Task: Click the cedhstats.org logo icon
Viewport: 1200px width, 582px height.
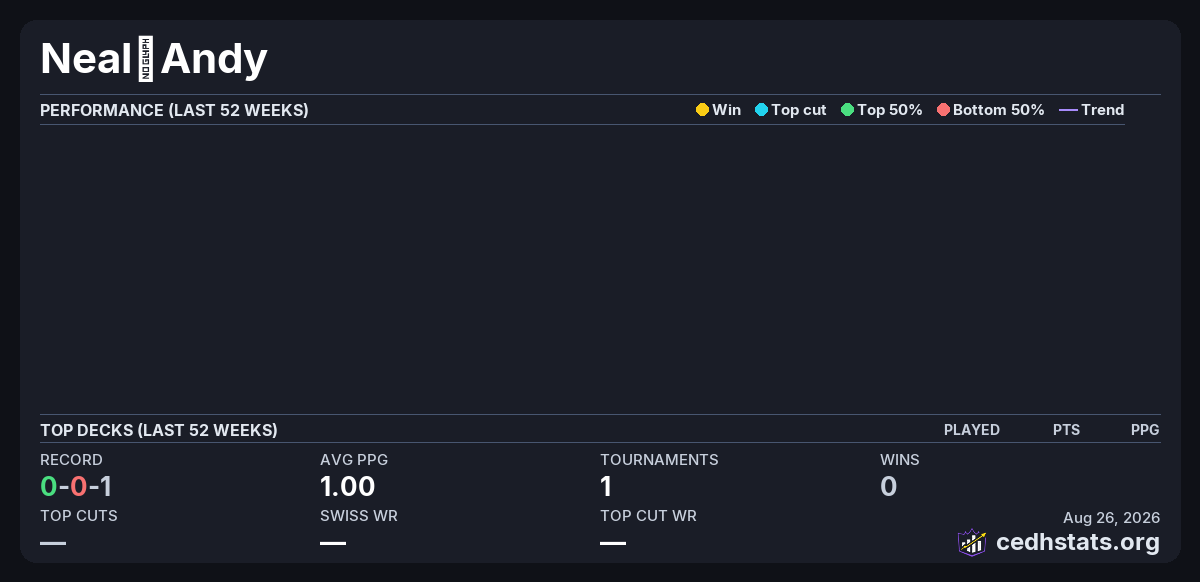Action: point(972,542)
